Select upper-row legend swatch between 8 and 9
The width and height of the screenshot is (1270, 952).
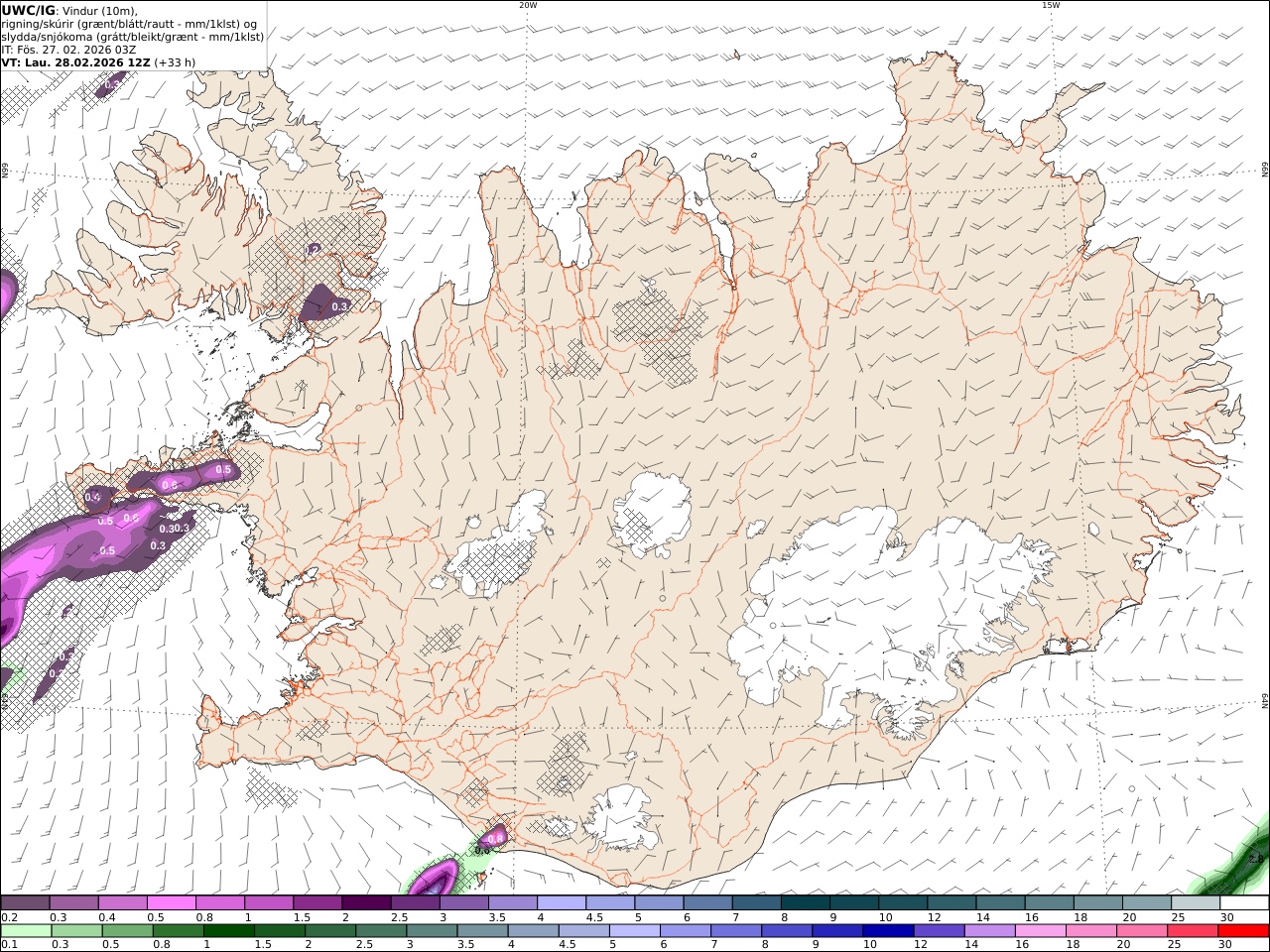click(806, 902)
